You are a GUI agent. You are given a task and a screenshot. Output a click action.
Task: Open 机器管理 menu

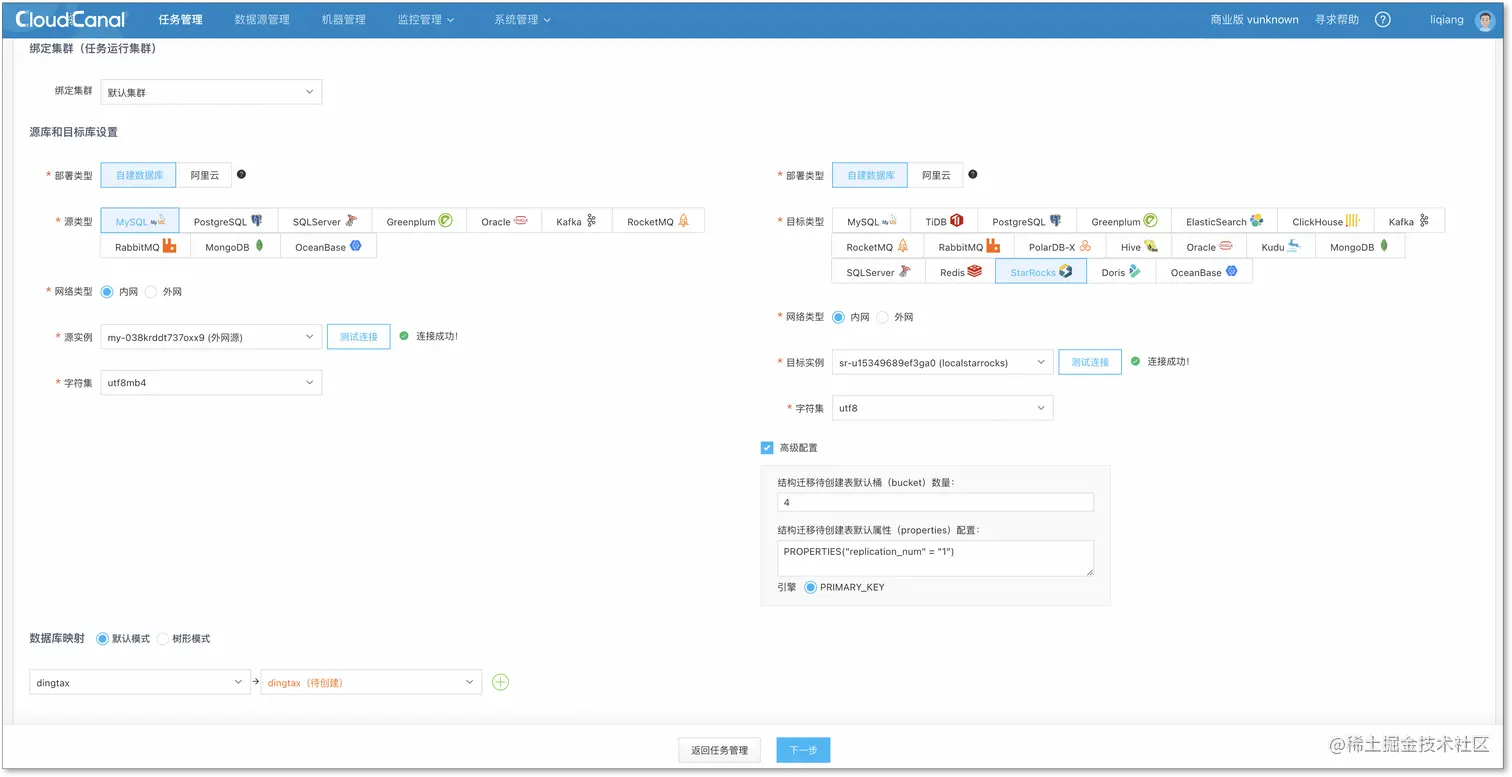pyautogui.click(x=344, y=19)
